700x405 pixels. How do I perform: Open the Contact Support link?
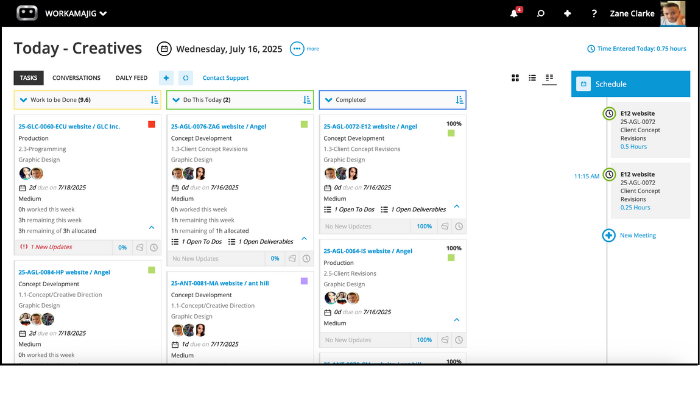225,78
